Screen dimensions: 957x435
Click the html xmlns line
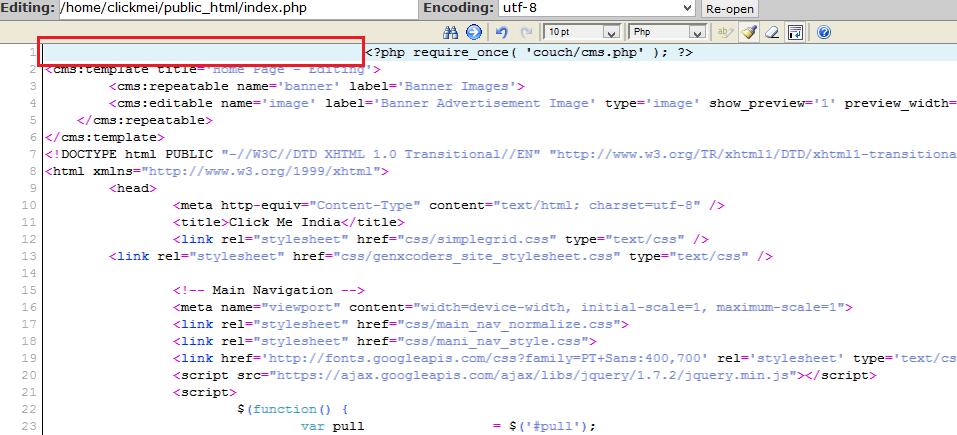tap(217, 171)
